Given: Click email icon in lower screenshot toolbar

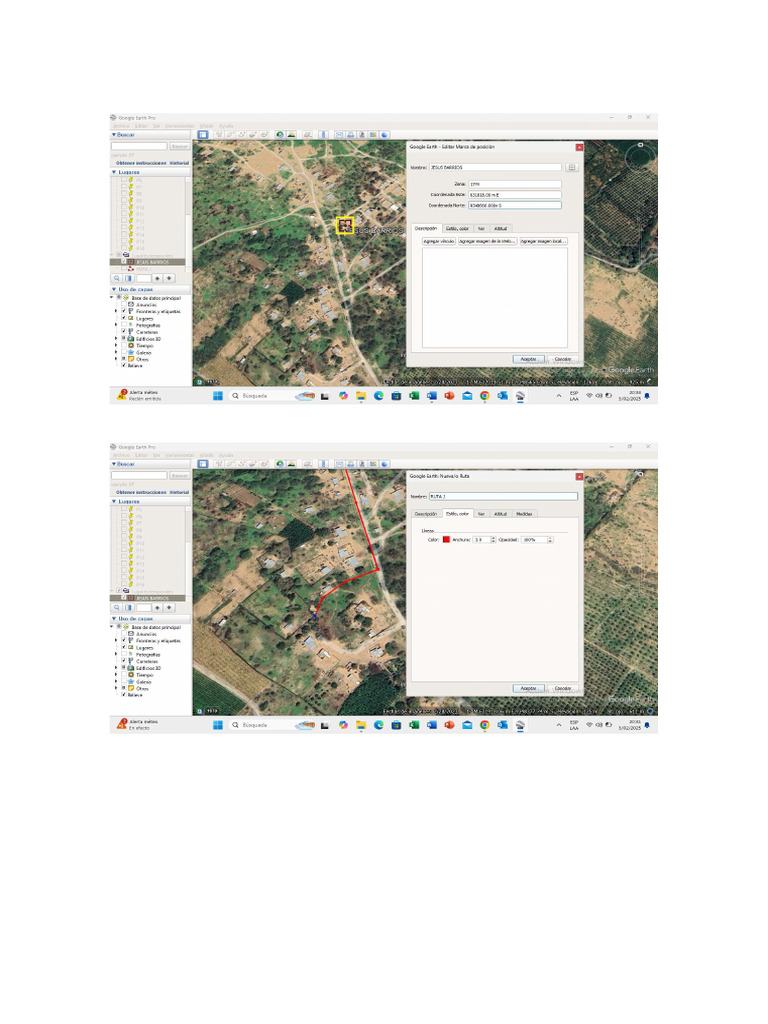Looking at the screenshot, I should 340,464.
